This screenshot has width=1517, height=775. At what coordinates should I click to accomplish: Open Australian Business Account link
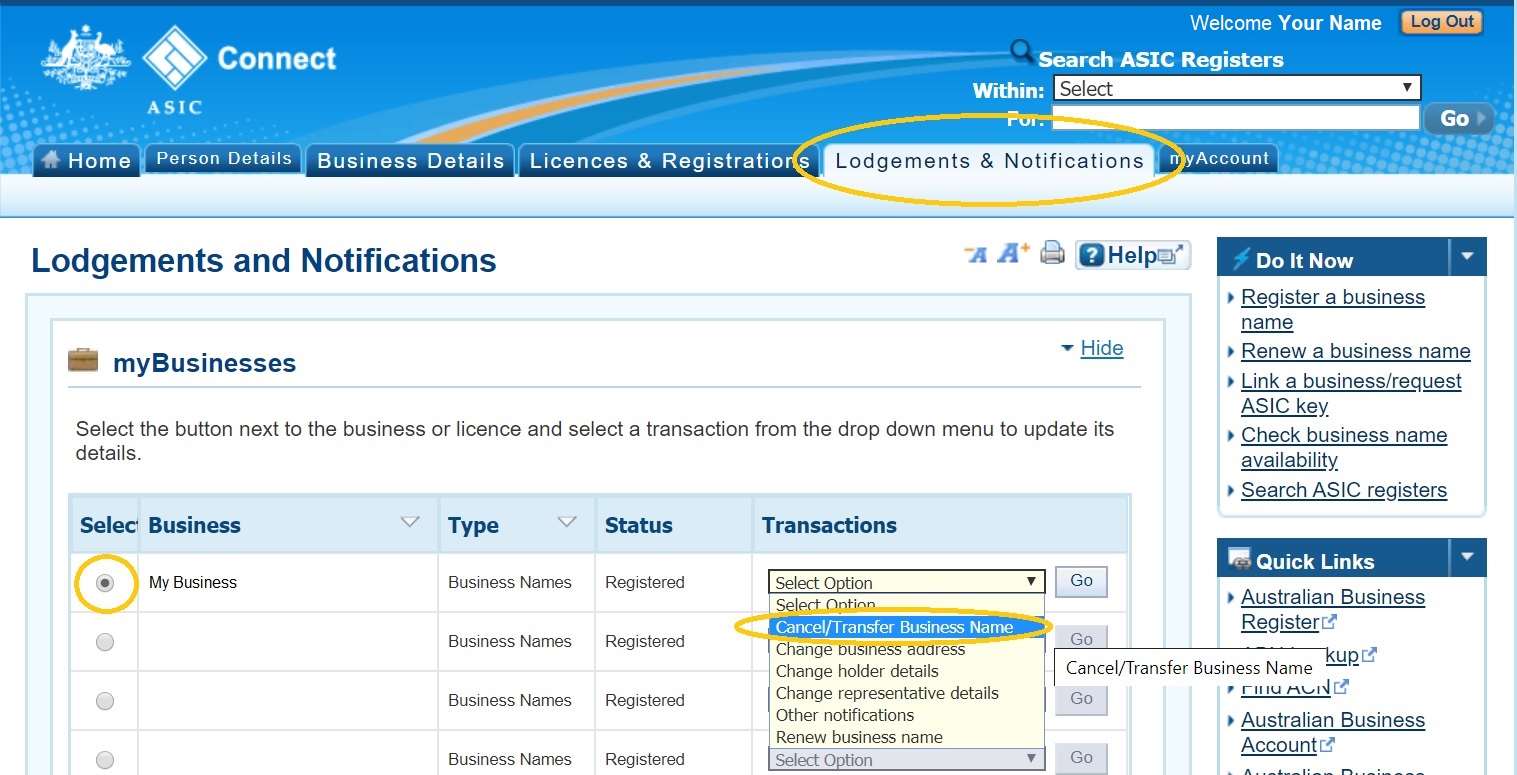tap(1333, 732)
